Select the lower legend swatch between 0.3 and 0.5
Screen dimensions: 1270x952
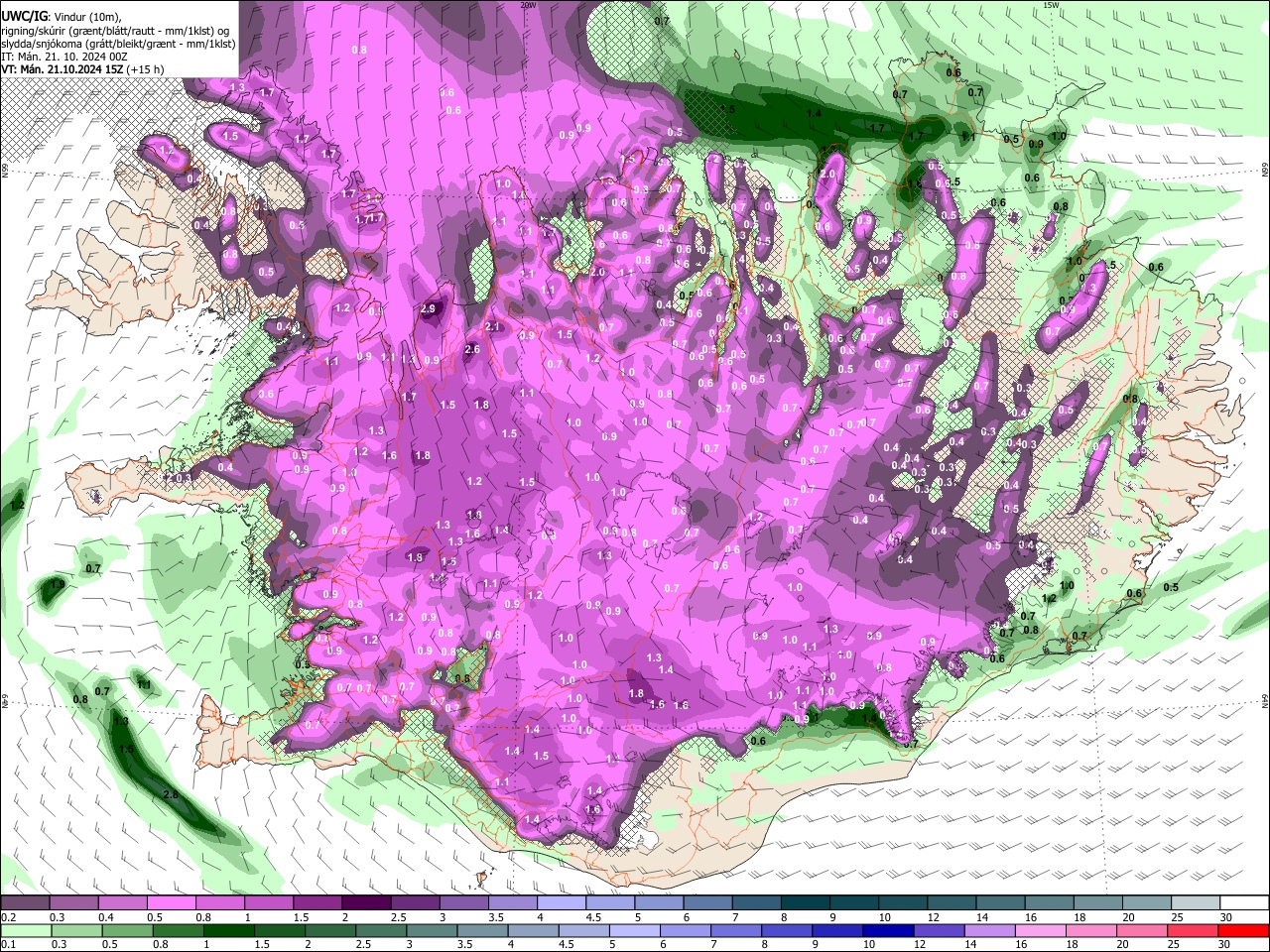pos(74,930)
